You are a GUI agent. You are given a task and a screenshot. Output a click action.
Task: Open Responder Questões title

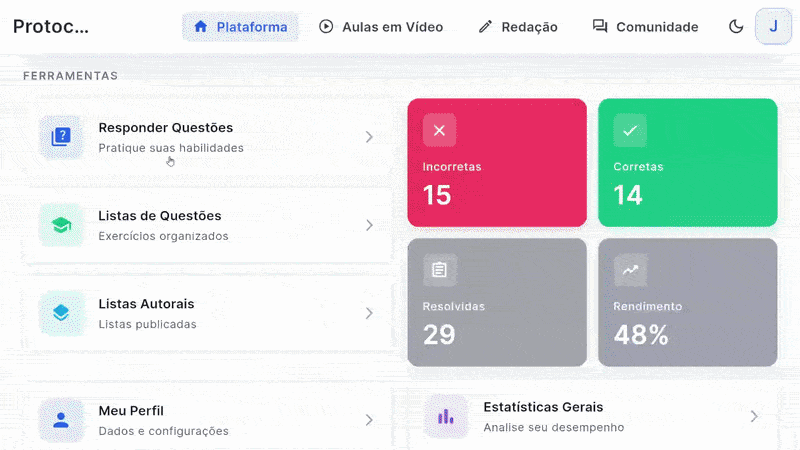coord(166,128)
